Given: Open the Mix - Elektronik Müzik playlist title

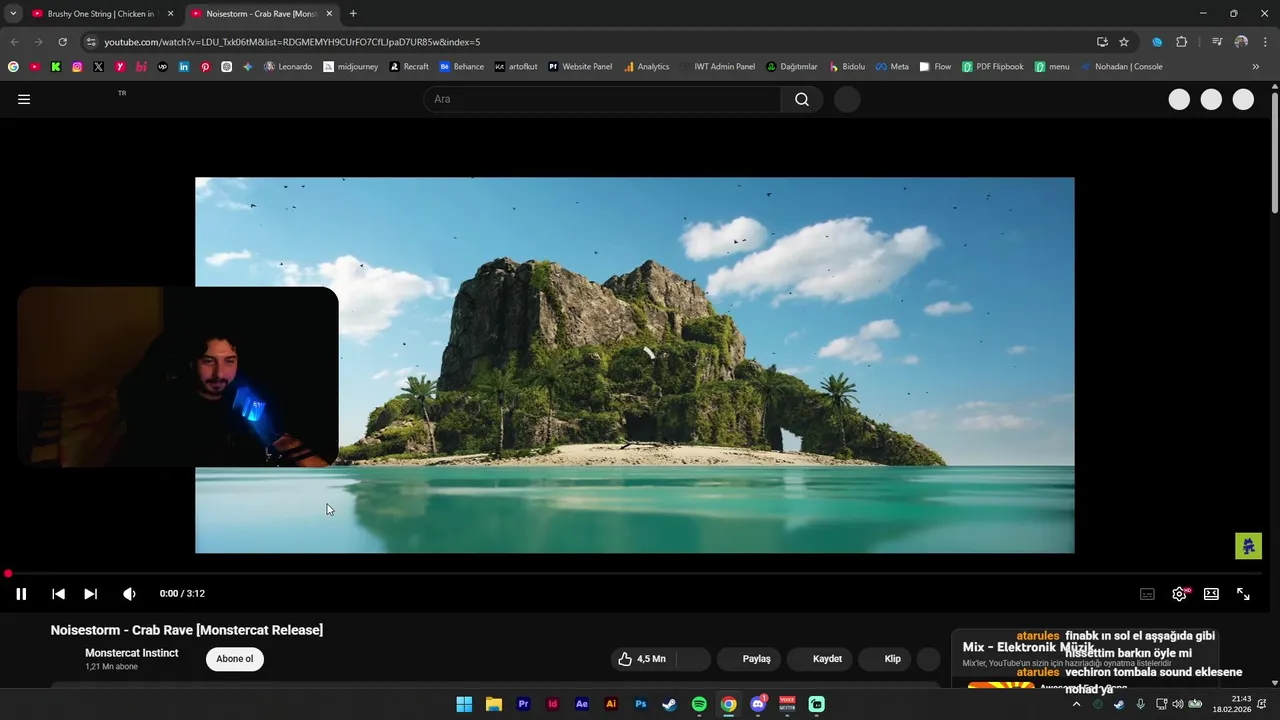Looking at the screenshot, I should point(1027,647).
